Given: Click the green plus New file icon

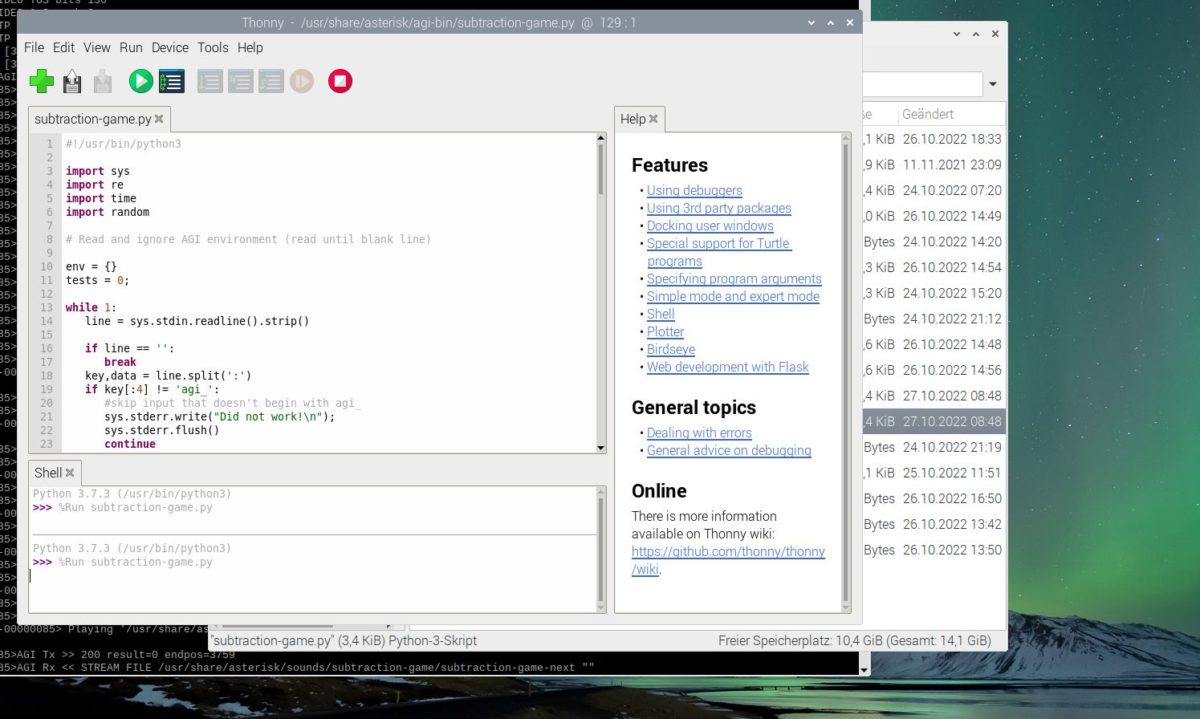Looking at the screenshot, I should pyautogui.click(x=42, y=82).
